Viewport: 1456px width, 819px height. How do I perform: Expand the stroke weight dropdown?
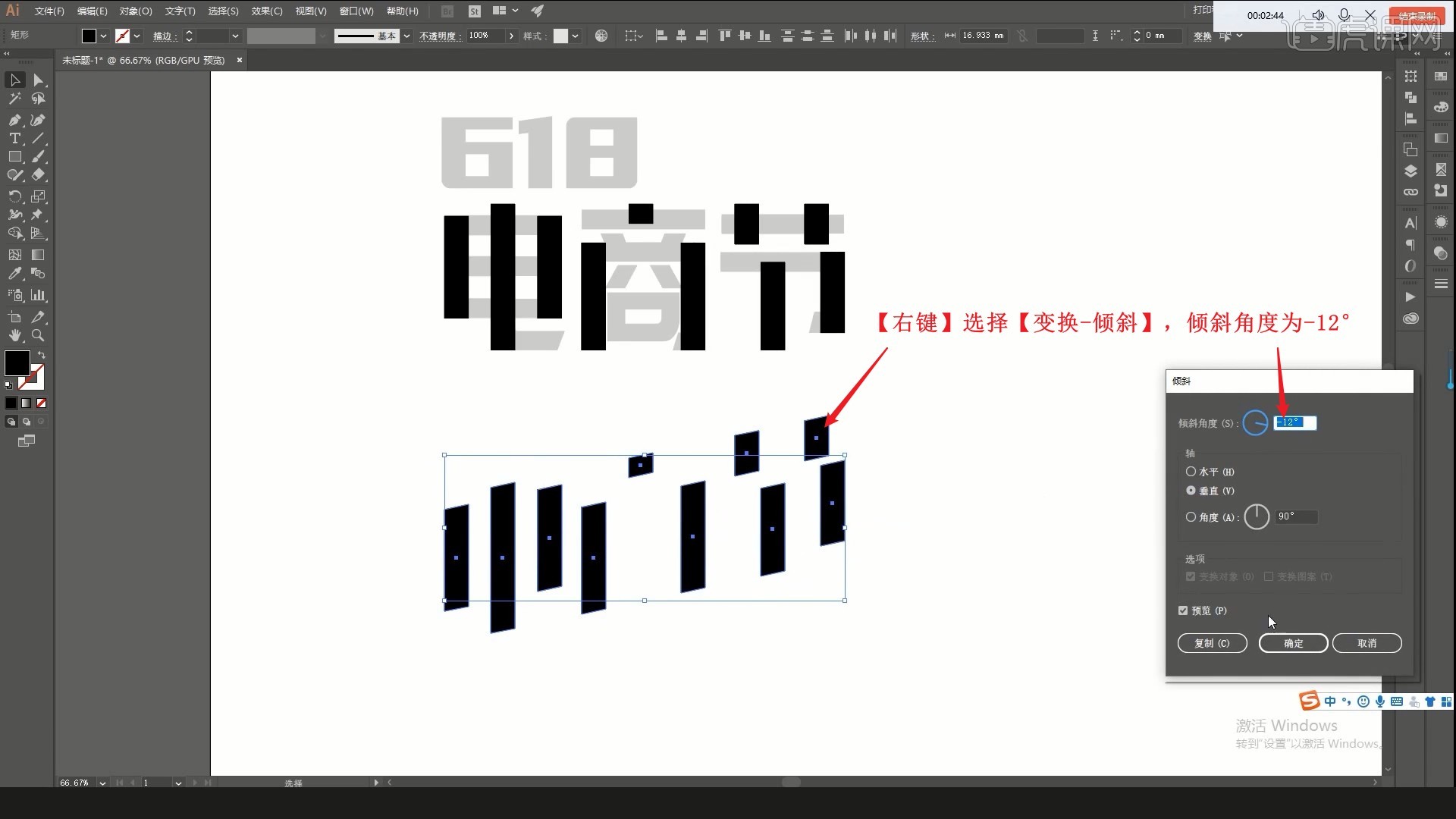point(236,36)
